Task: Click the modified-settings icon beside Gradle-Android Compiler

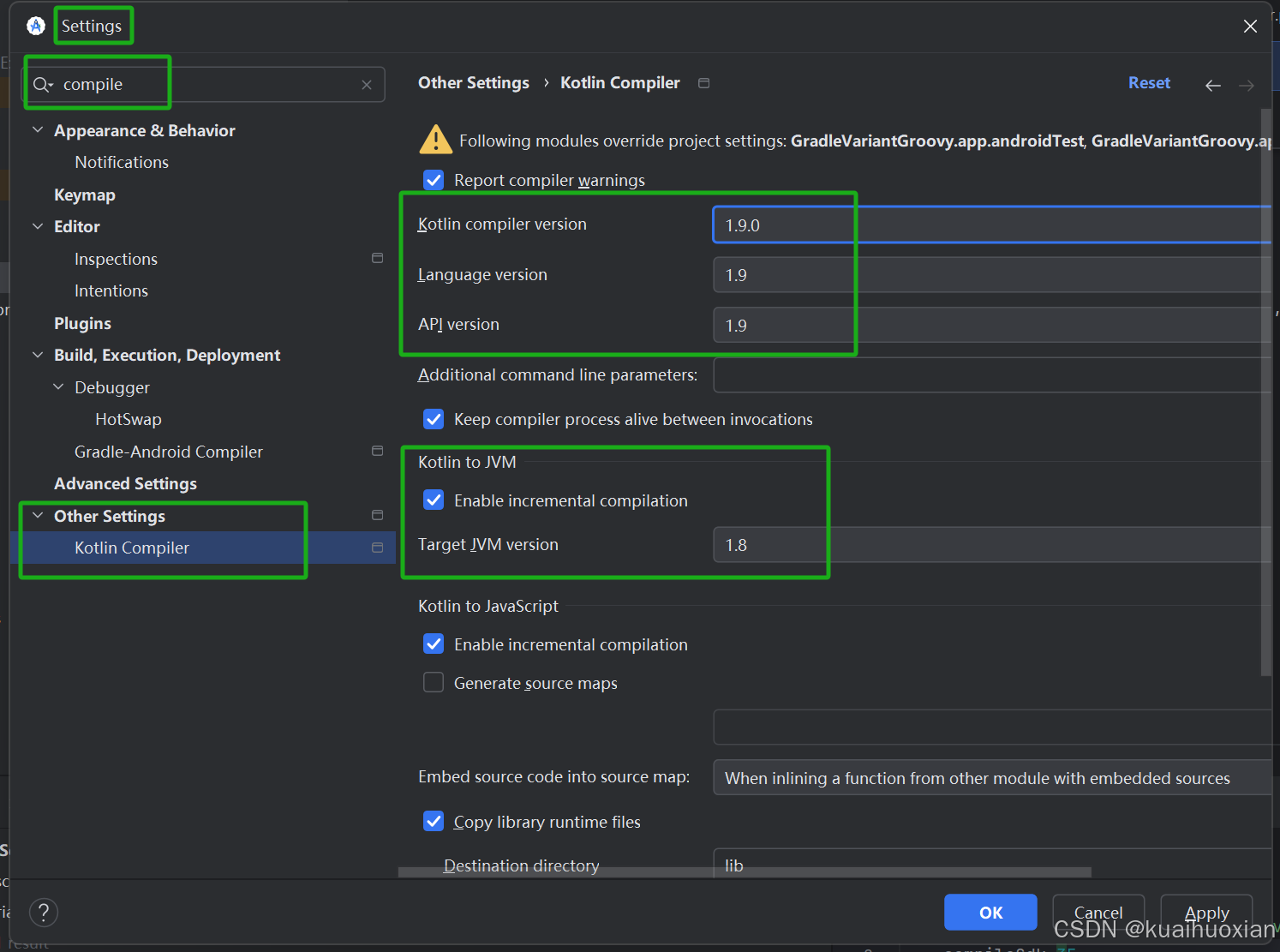Action: pos(377,450)
